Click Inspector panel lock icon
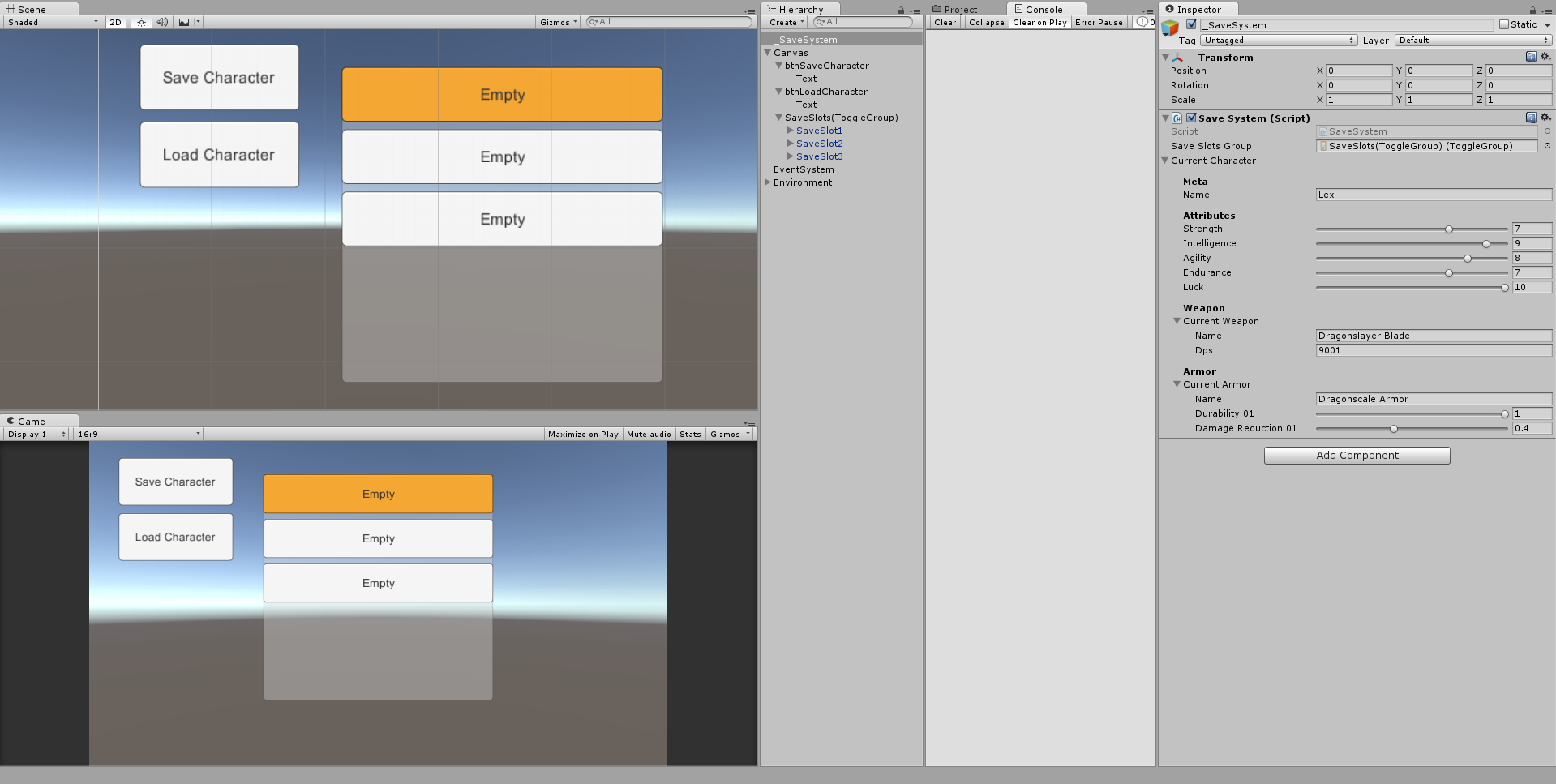 tap(1532, 11)
